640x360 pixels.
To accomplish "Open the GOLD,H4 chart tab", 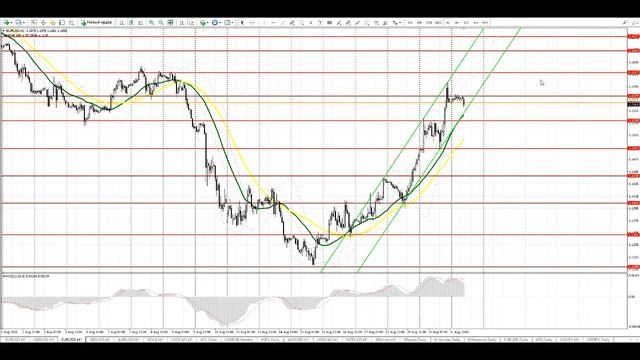I will 155,340.
